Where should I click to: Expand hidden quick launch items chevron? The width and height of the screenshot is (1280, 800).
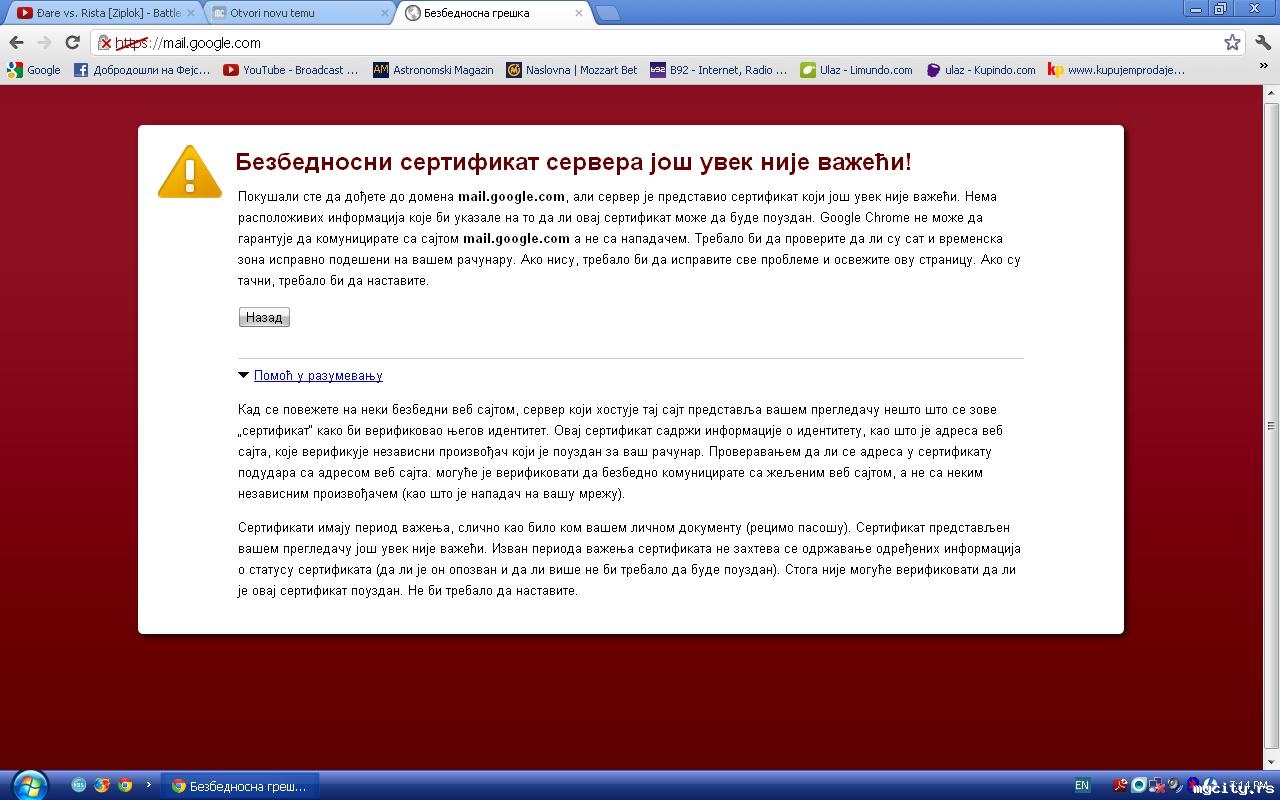[x=149, y=785]
